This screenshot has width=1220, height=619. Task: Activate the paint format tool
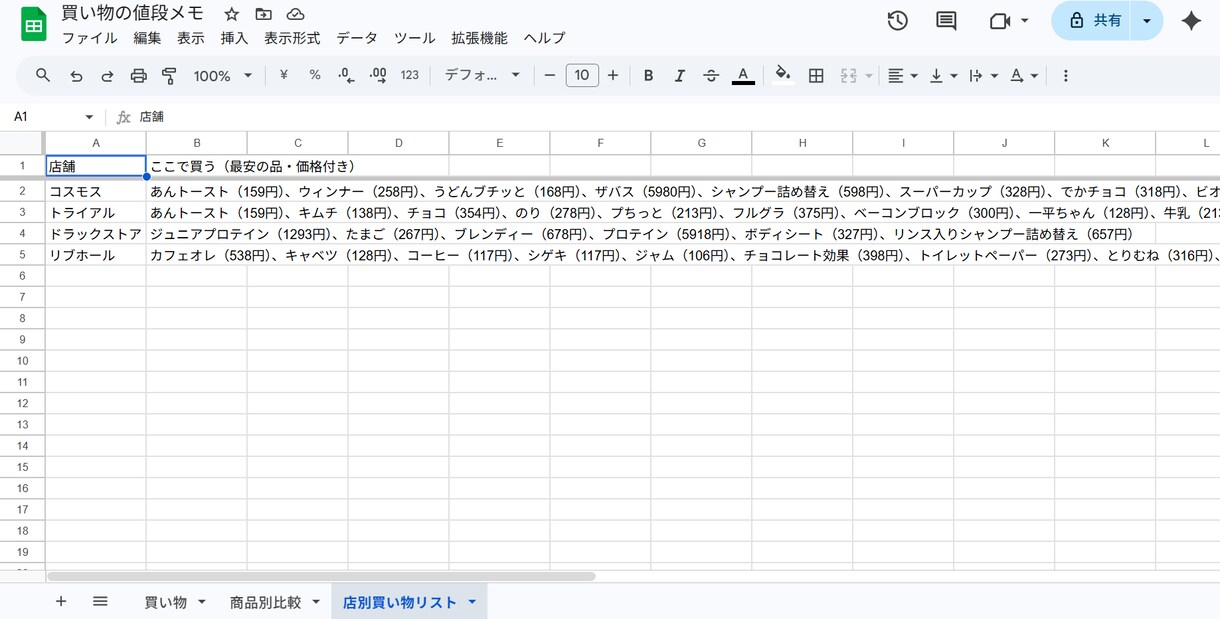click(x=169, y=75)
